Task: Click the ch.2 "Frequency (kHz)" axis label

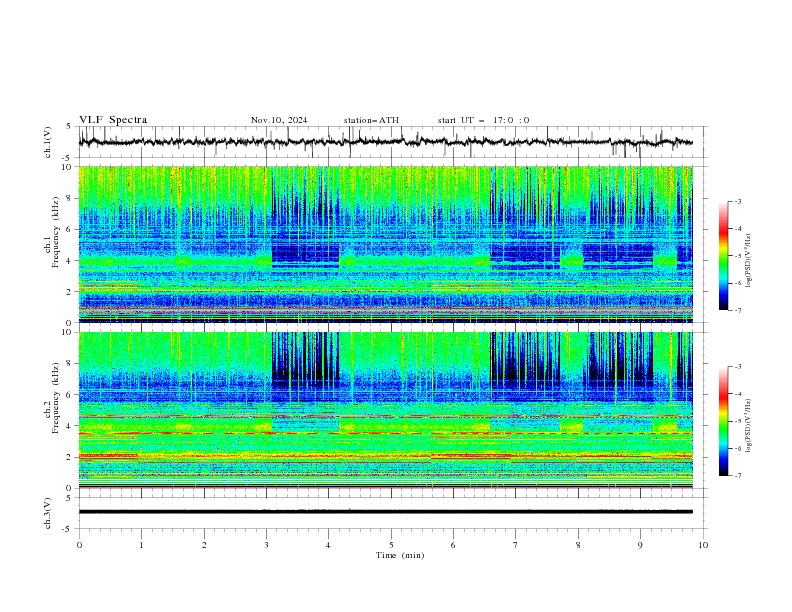Action: point(56,397)
